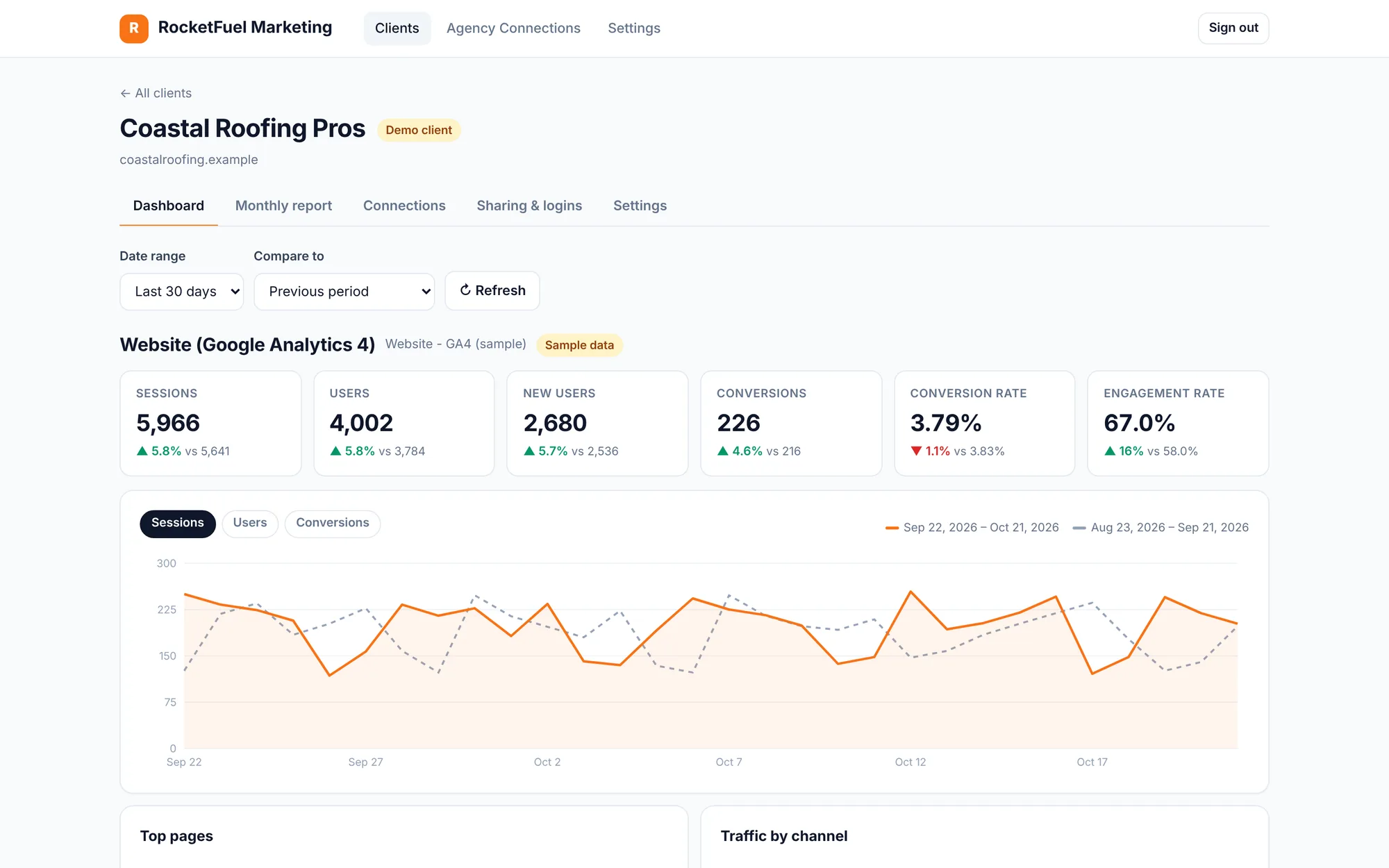The image size is (1389, 868).
Task: Switch chart to Conversions
Action: pyautogui.click(x=333, y=523)
